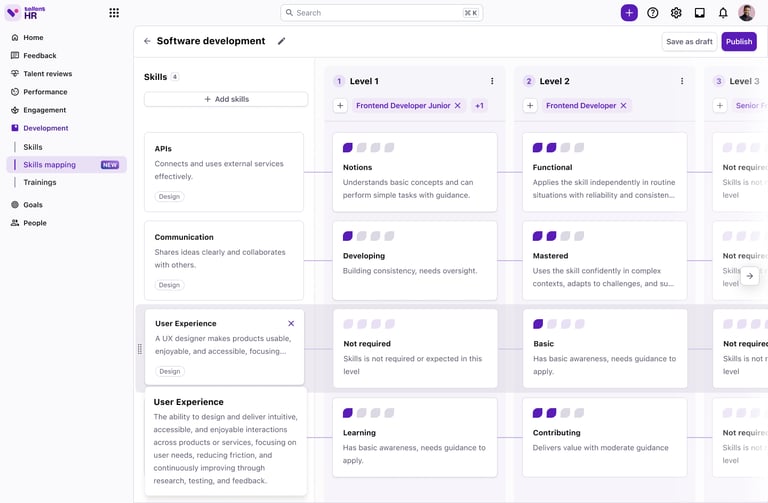The image size is (768, 503).
Task: Collapse the Development section in sidebar
Action: click(x=46, y=128)
